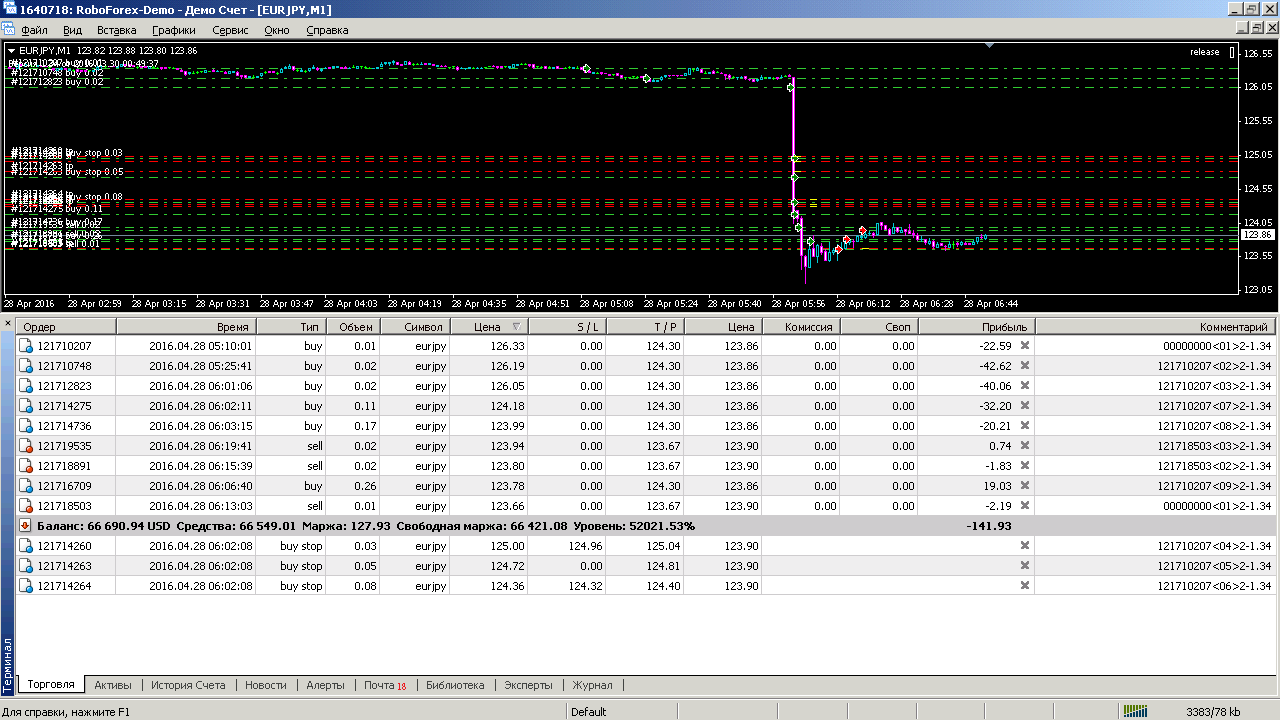Screen dimensions: 1280x720
Task: Close sell order 121718503 with its X
Action: 1025,506
